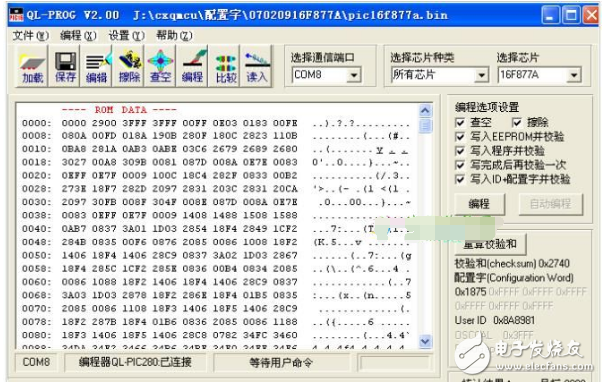Minimize the QL-PROG window
This screenshot has width=602, height=383.
pos(551,16)
